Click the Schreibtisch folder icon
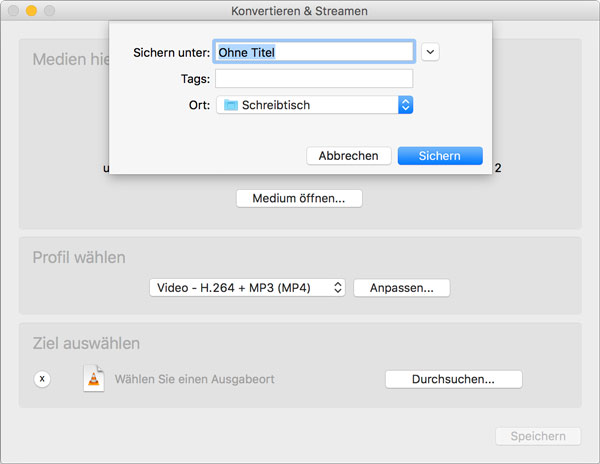The image size is (600, 464). pos(231,105)
